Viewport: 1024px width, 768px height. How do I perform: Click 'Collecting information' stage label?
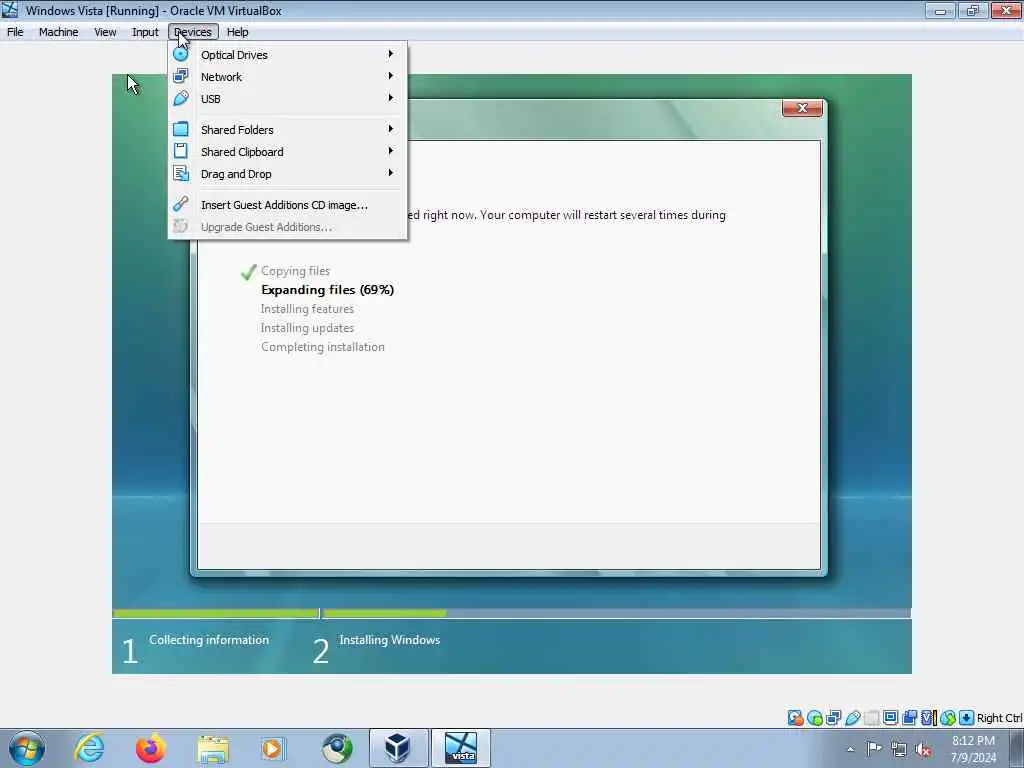click(x=209, y=640)
